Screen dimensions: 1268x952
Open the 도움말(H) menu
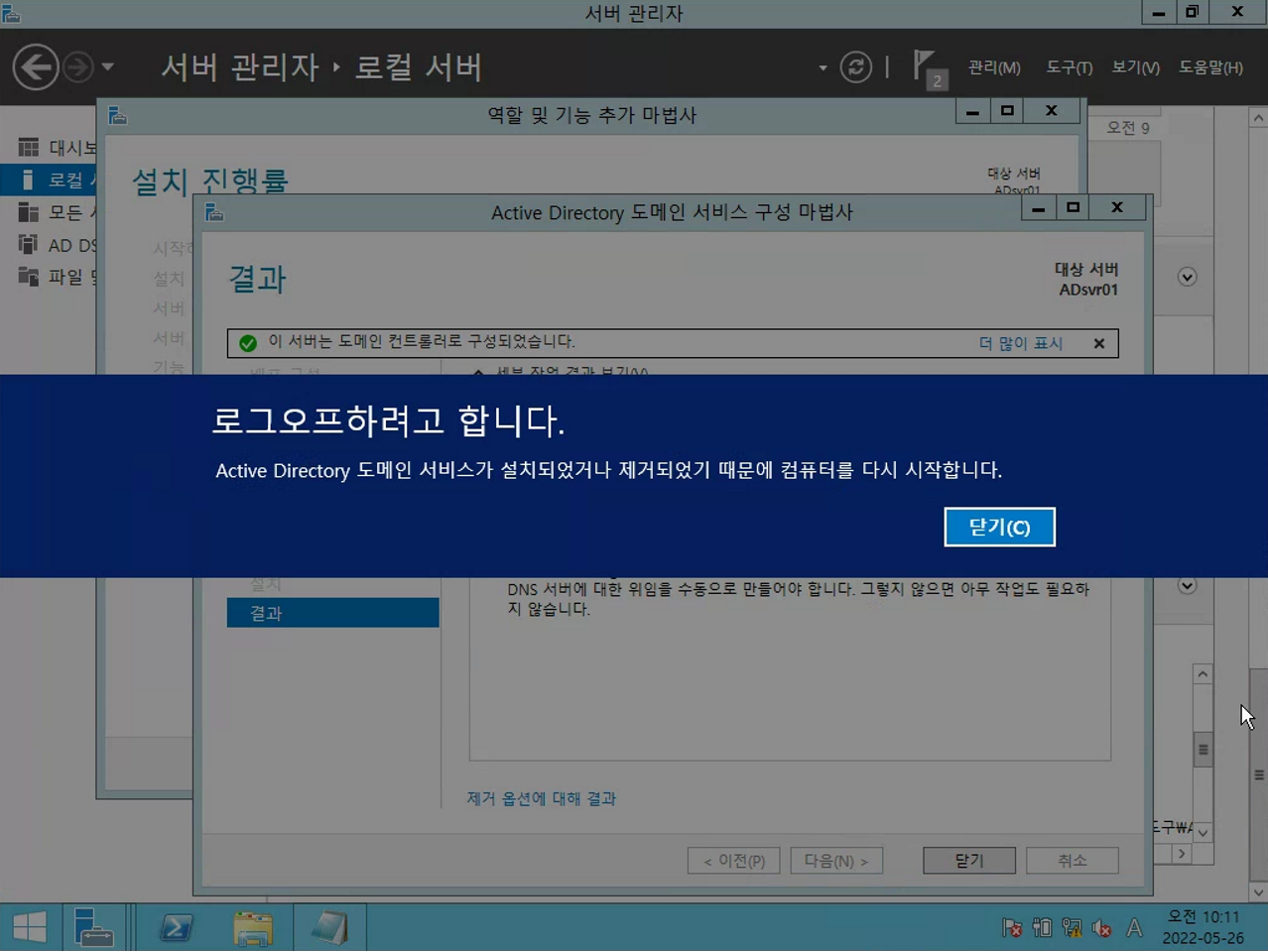(x=1210, y=67)
